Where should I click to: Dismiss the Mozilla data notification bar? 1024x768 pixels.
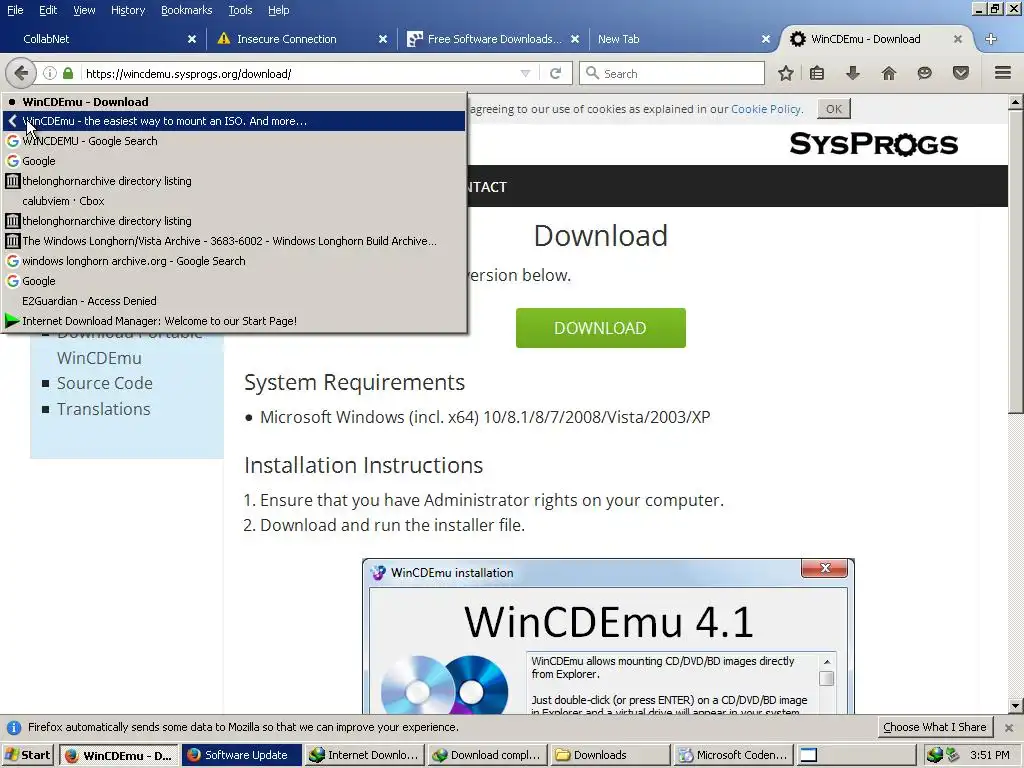point(1009,728)
